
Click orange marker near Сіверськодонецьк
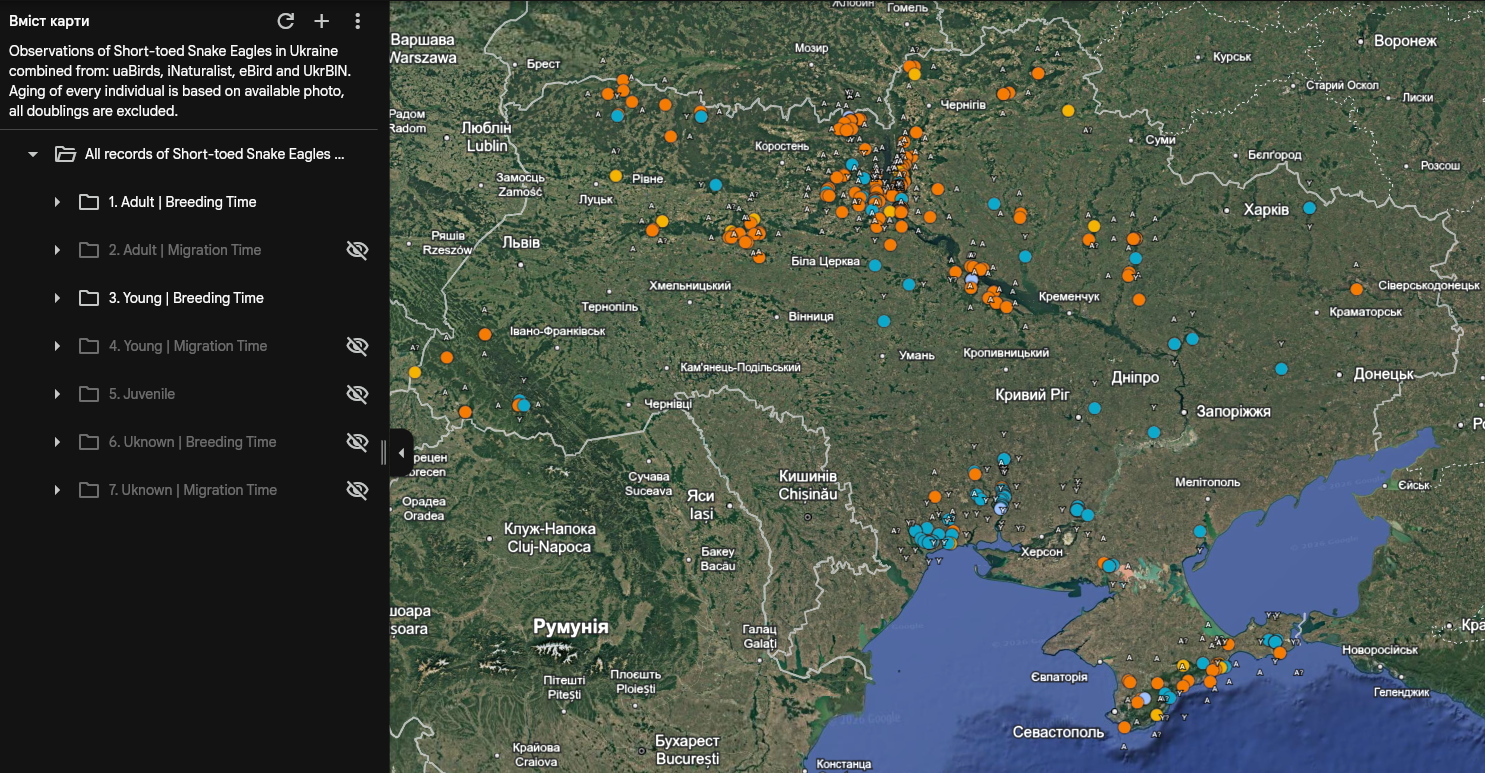(1356, 289)
